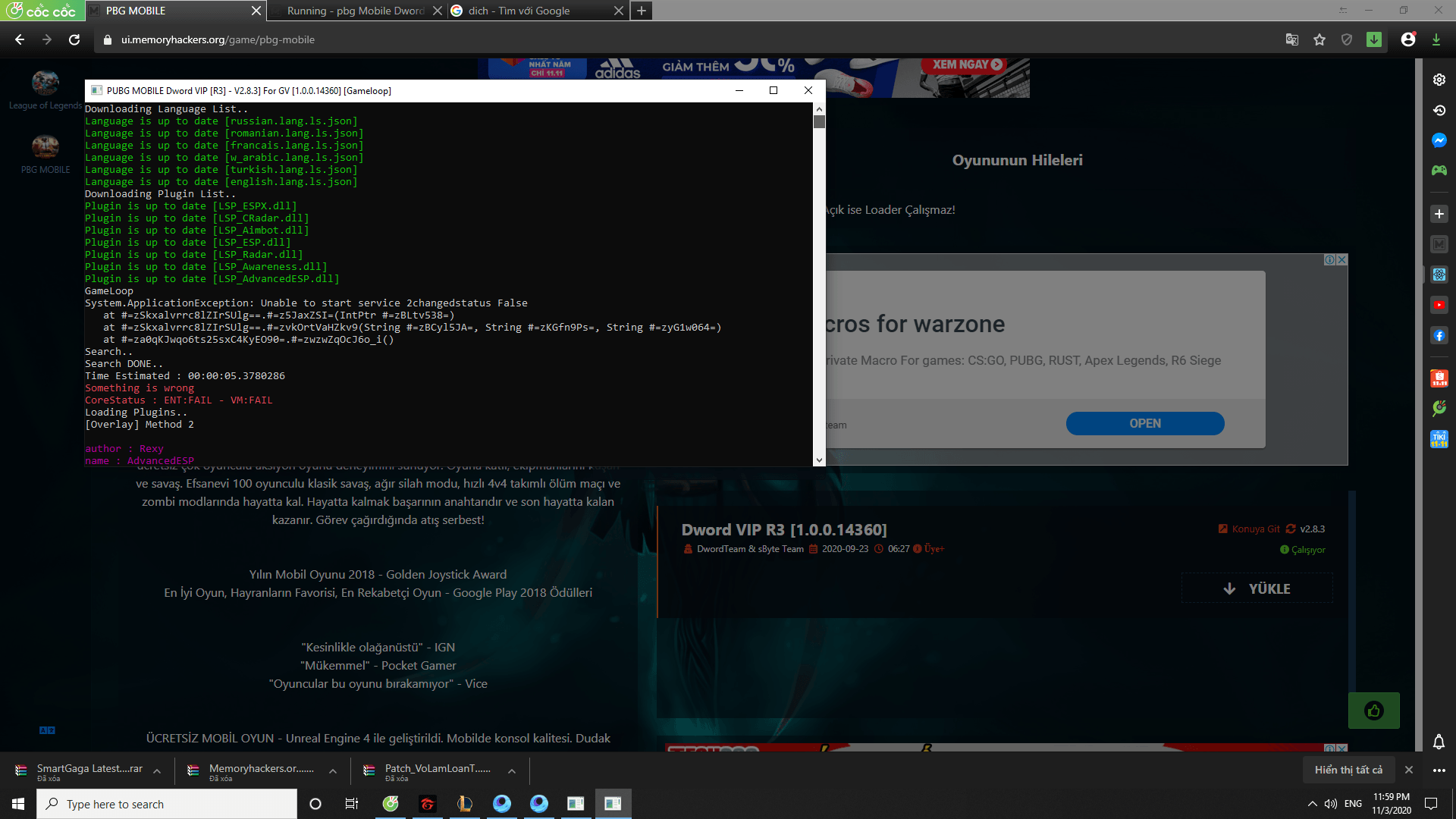Open League of Legends from the taskbar
The height and width of the screenshot is (819, 1456).
(465, 804)
